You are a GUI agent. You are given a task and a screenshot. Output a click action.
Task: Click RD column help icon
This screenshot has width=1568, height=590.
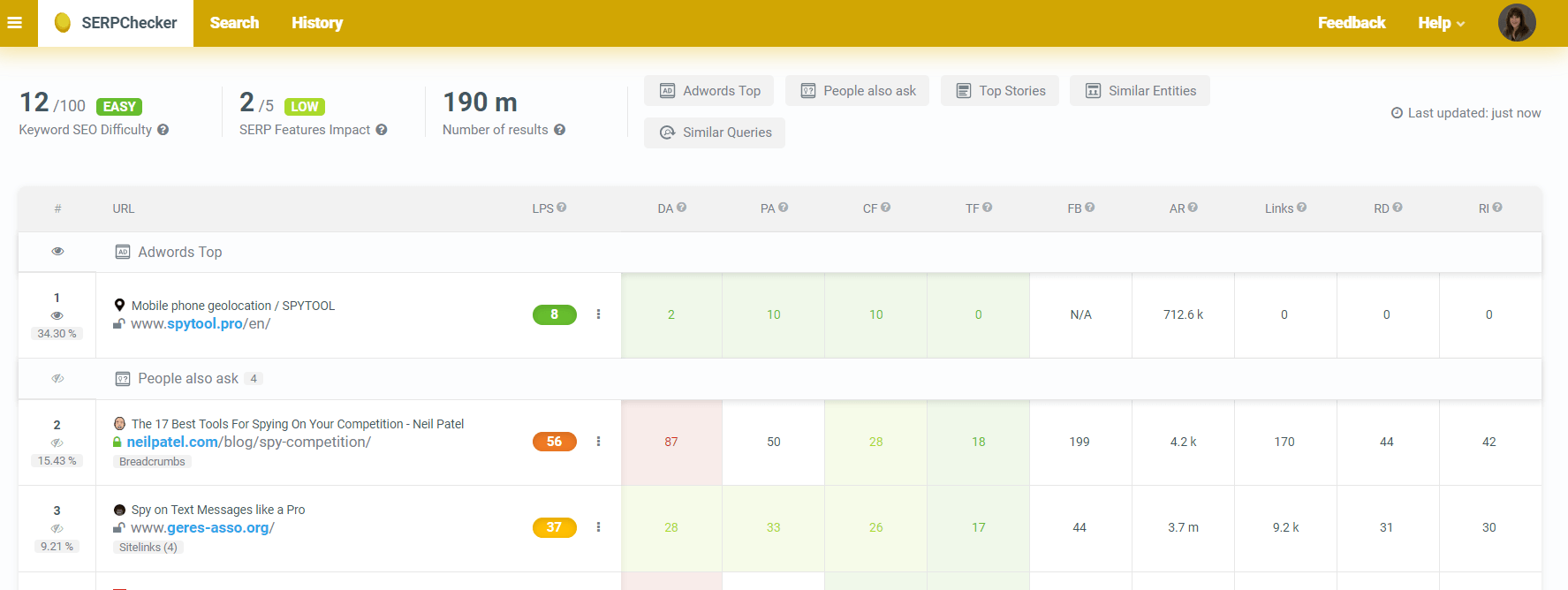pyautogui.click(x=1398, y=208)
